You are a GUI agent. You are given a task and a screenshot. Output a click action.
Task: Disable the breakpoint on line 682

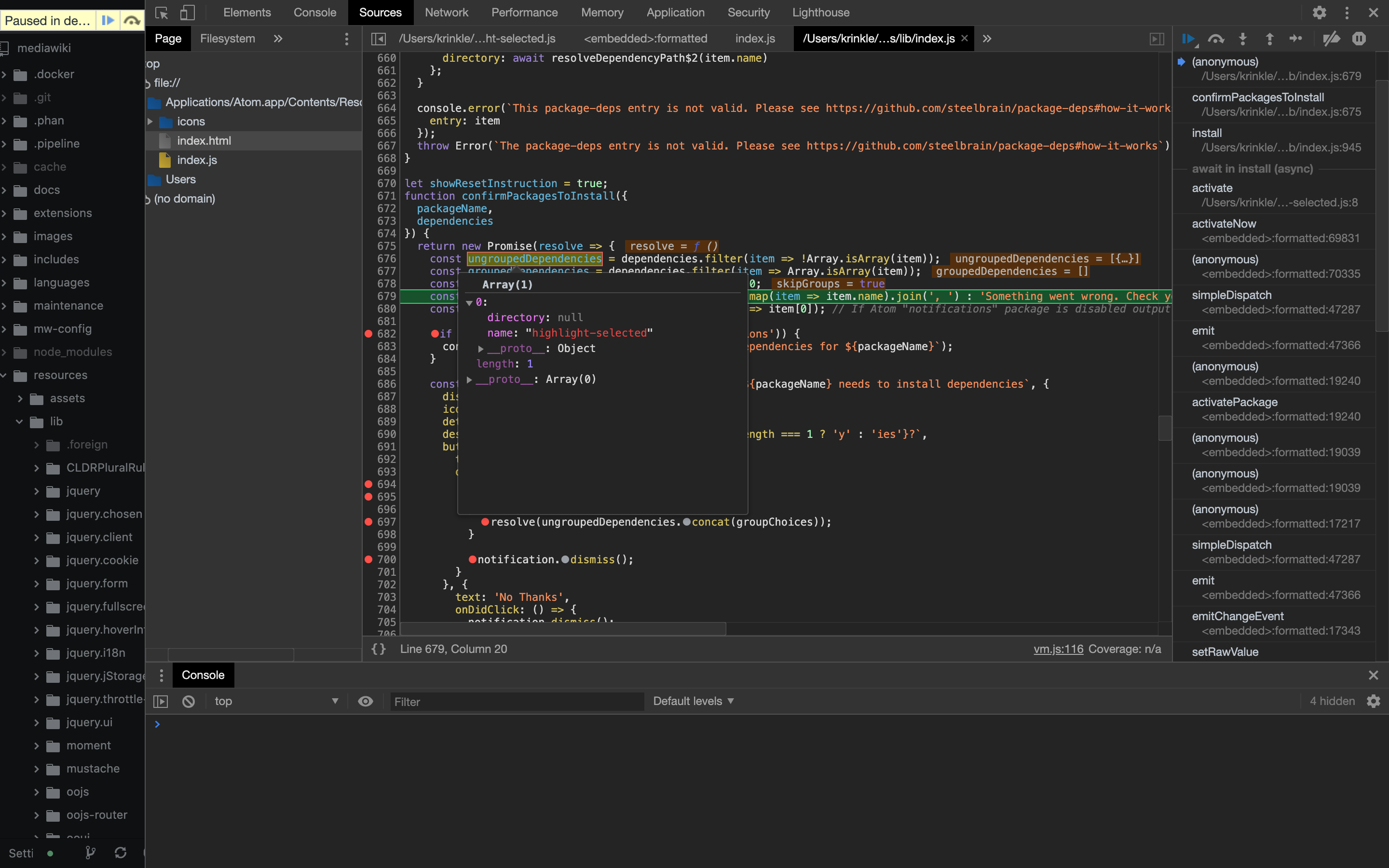[x=369, y=334]
